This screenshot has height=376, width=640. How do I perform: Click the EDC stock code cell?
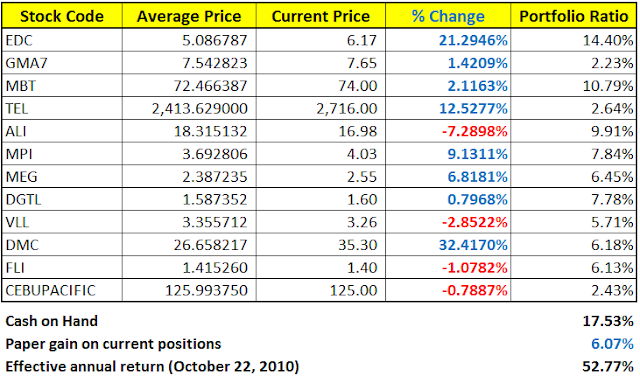tap(62, 40)
